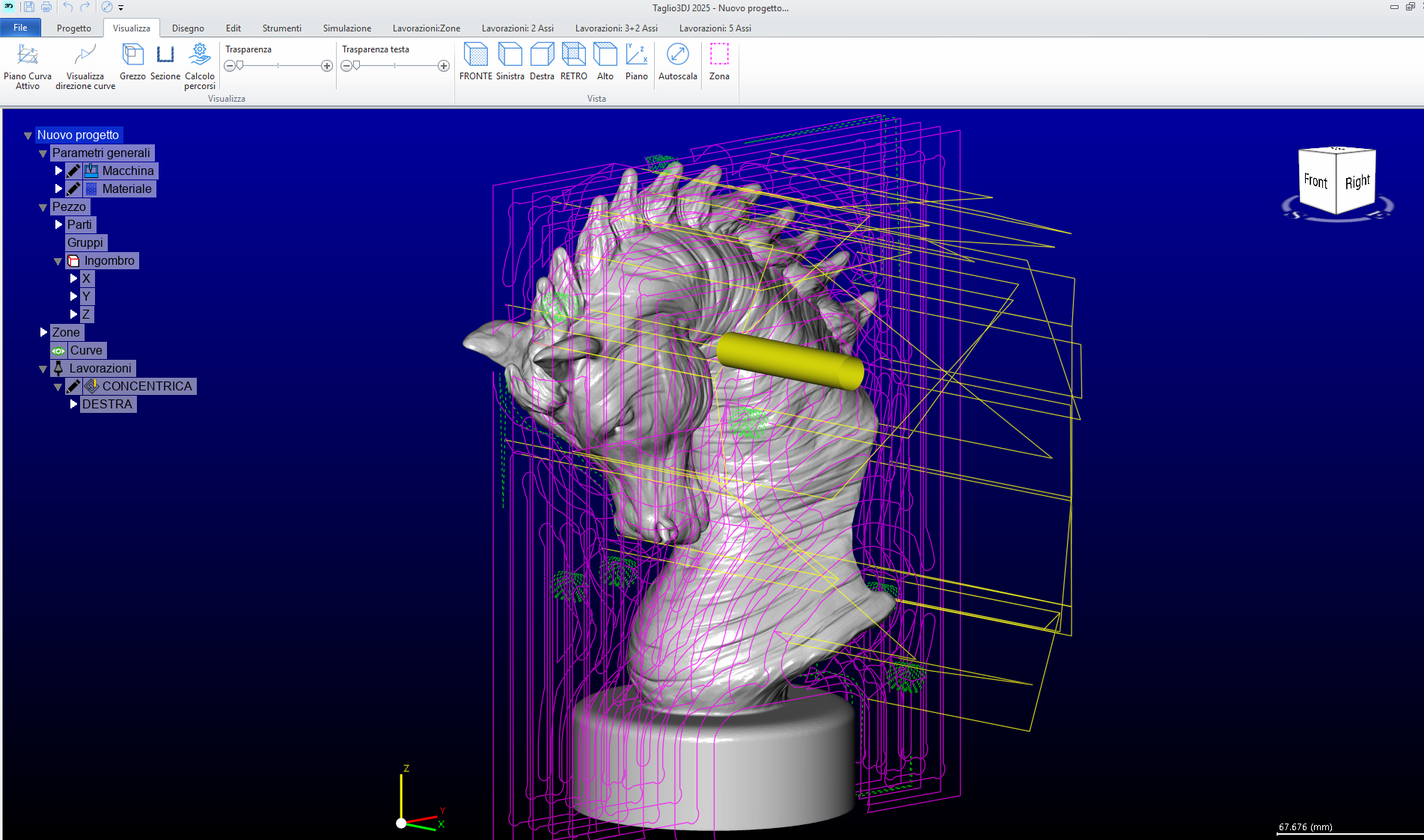Click the Piano Curva Attivo icon
Image resolution: width=1424 pixels, height=840 pixels.
28,55
